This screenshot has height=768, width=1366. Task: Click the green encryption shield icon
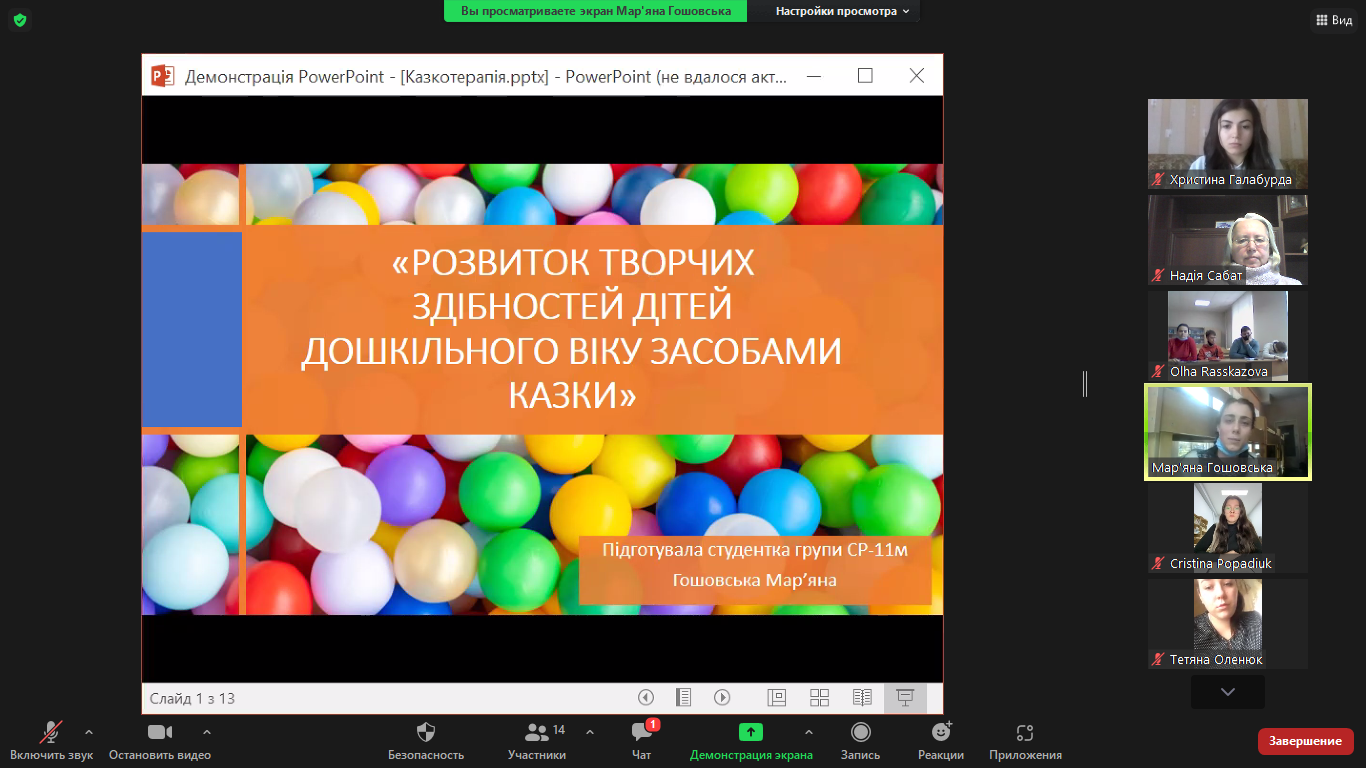[19, 20]
